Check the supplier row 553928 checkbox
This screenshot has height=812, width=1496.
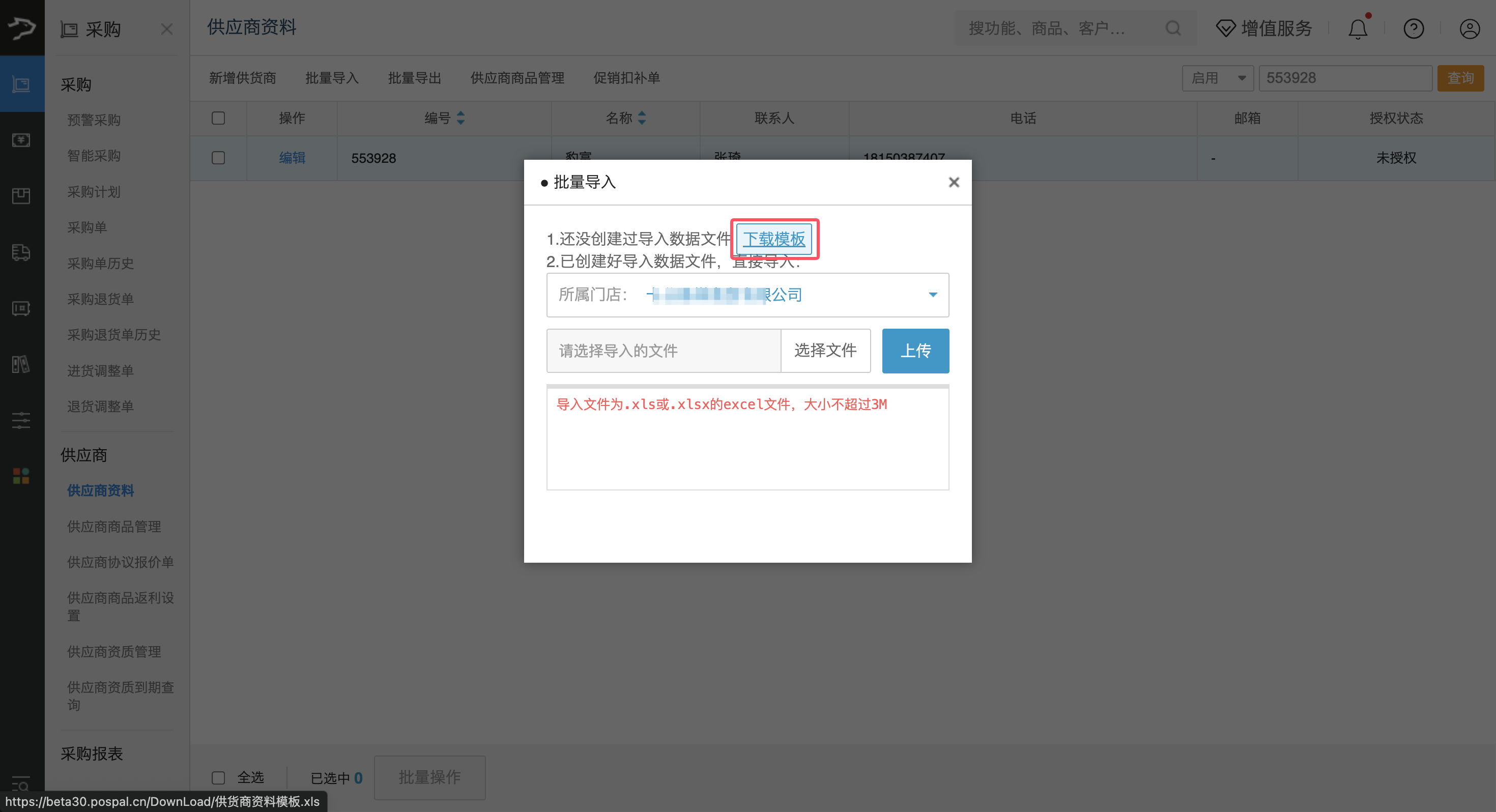218,157
